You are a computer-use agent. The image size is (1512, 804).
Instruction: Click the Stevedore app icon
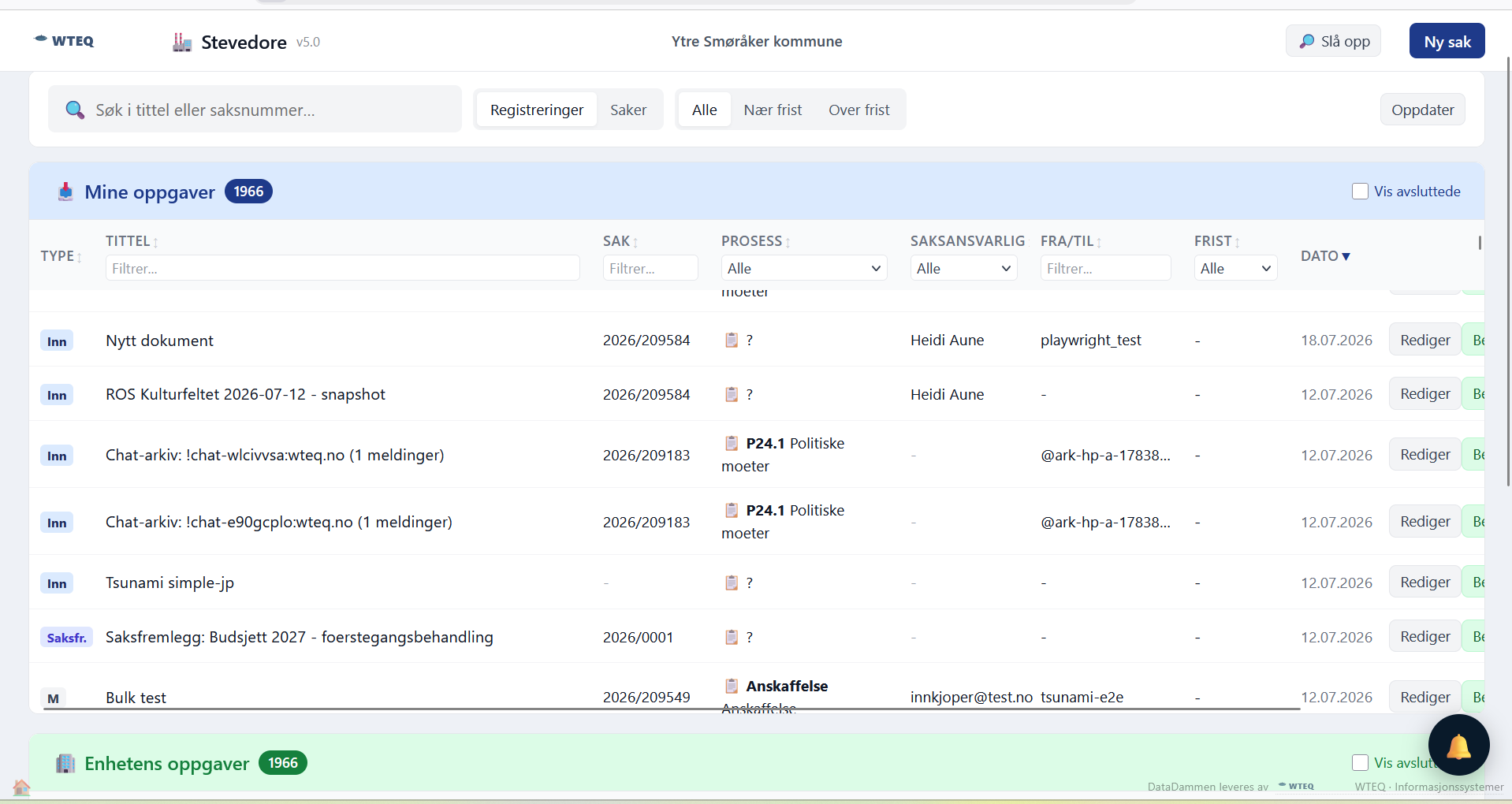point(182,42)
